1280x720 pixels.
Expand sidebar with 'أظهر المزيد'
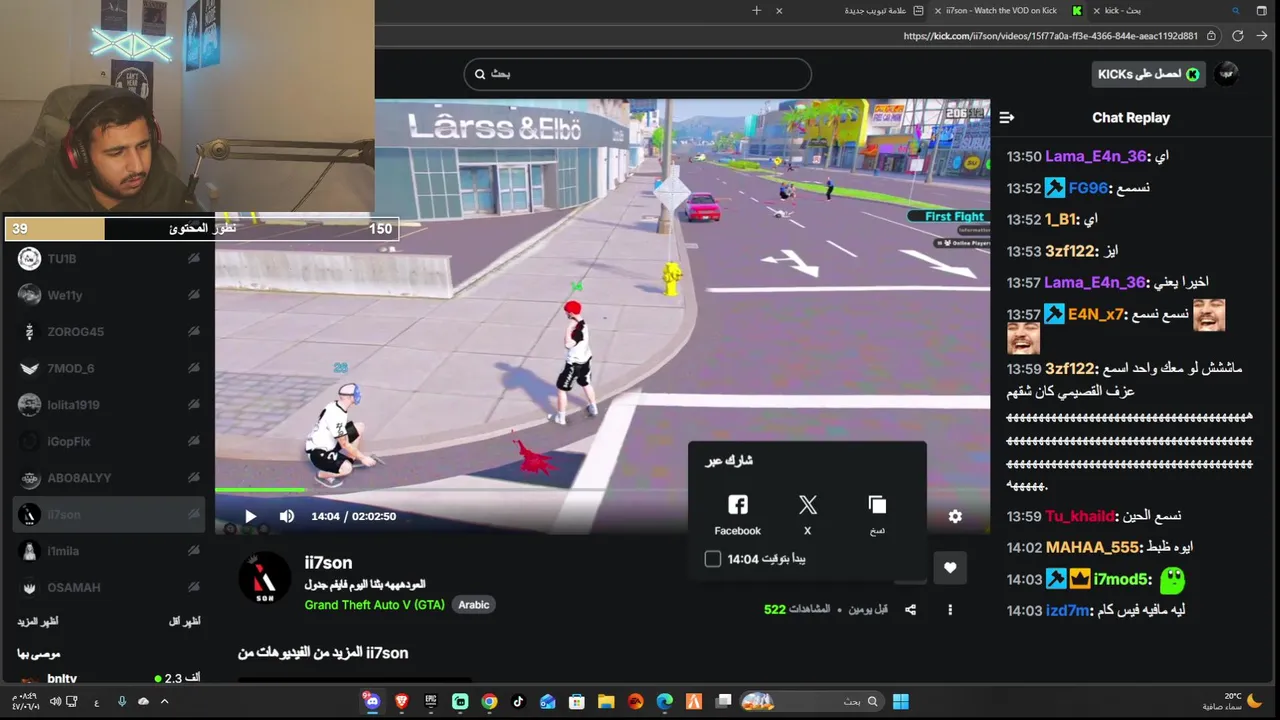tap(38, 621)
